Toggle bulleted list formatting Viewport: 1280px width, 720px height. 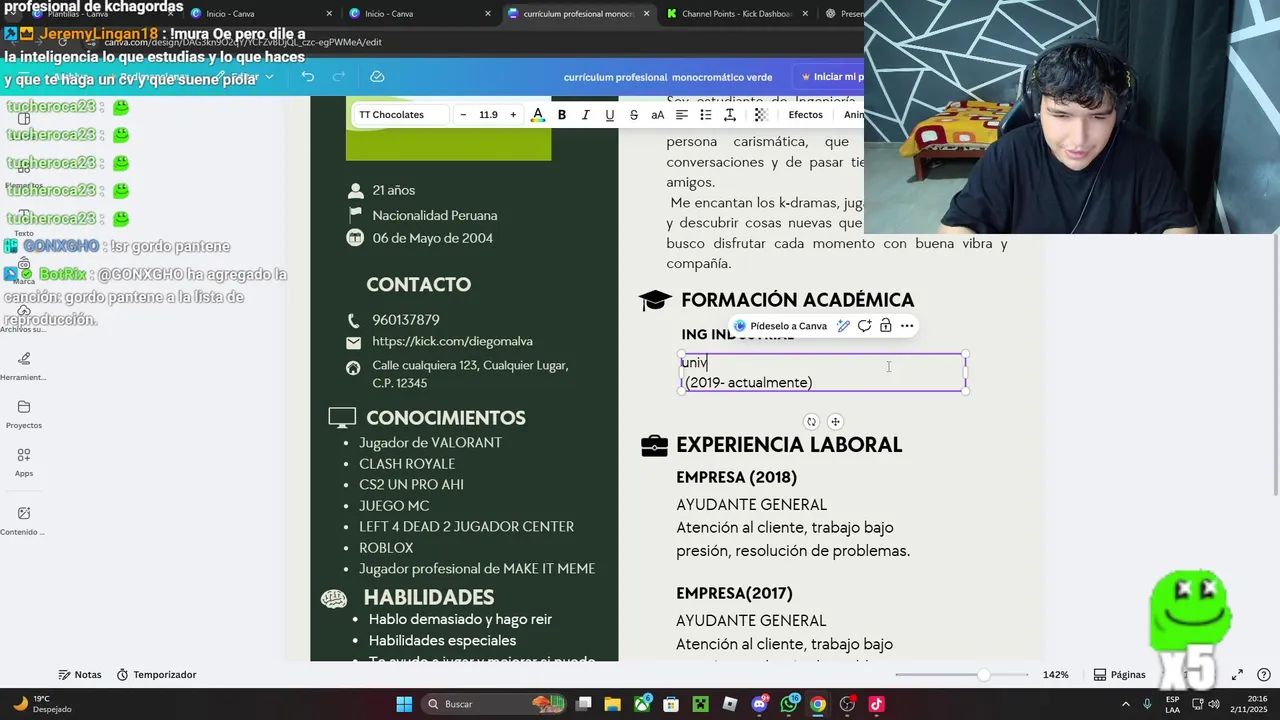(706, 115)
